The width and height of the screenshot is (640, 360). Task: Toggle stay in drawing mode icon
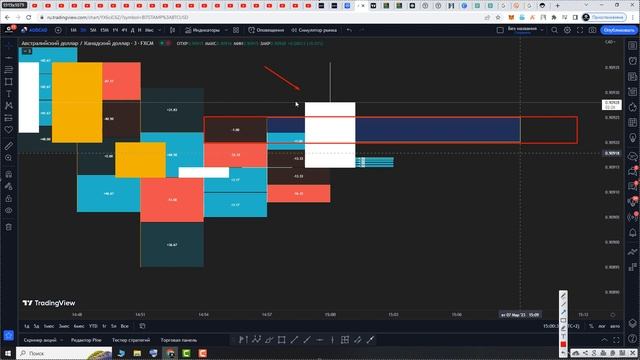9,186
